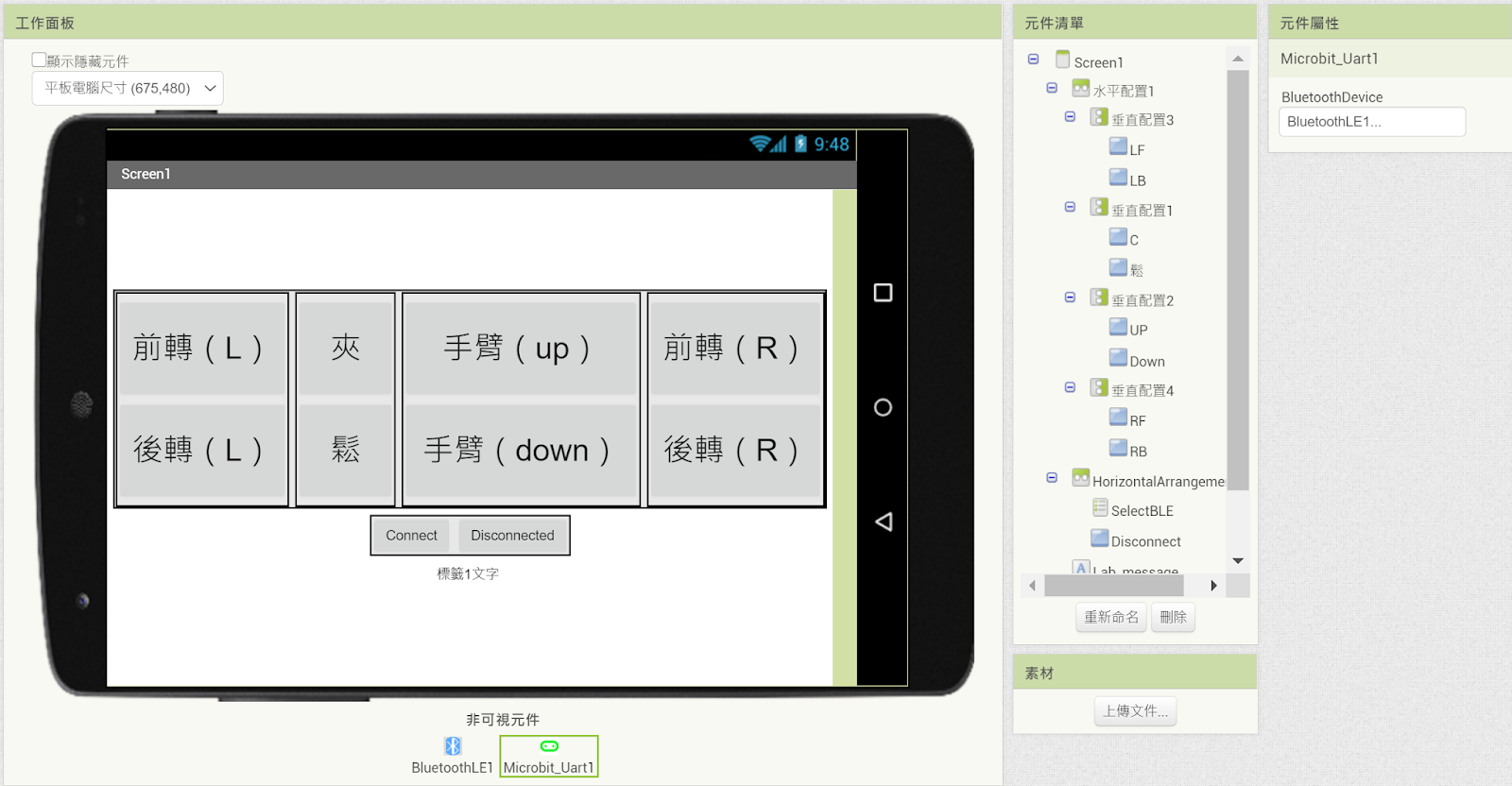Click the 垂直配置3 arrangement icon
Image resolution: width=1512 pixels, height=786 pixels.
pos(1099,117)
